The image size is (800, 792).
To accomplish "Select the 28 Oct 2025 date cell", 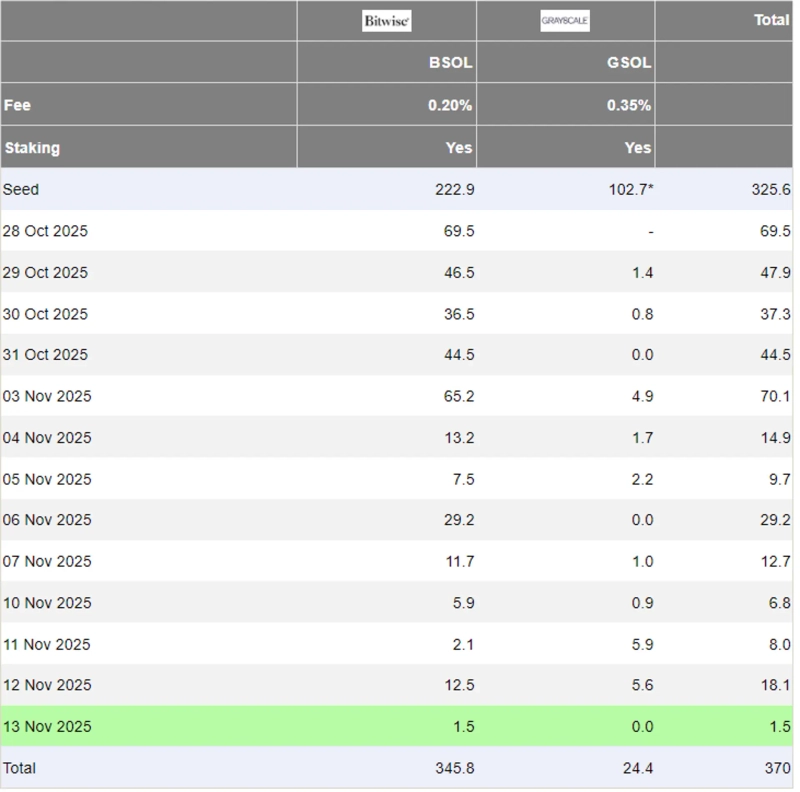I will point(46,231).
